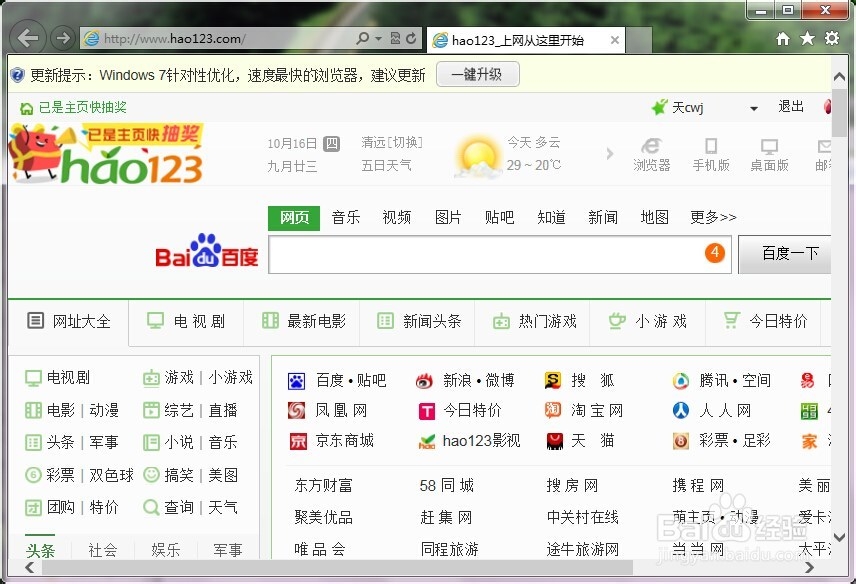Open Favorites star icon
Screen dimensions: 856x584
click(x=807, y=38)
